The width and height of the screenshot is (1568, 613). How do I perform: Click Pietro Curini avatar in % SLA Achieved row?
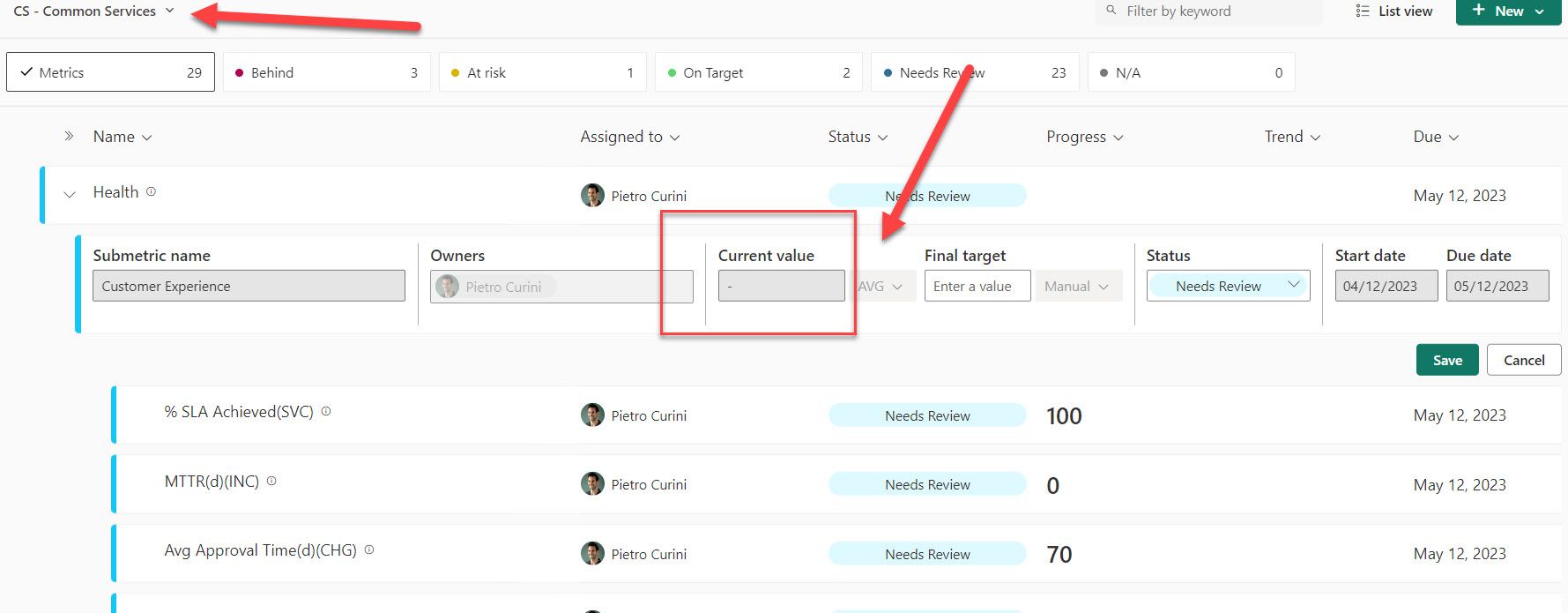click(x=592, y=415)
